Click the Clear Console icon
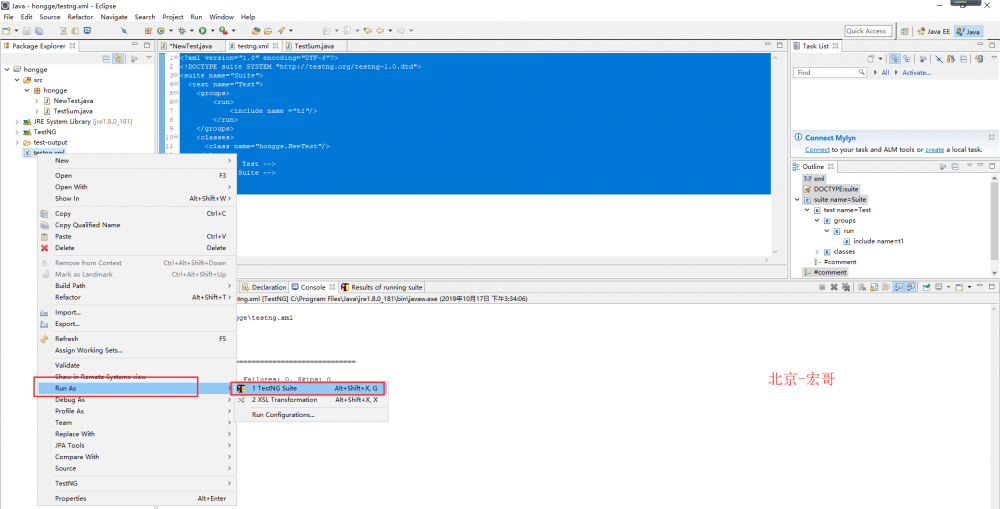 pyautogui.click(x=861, y=287)
